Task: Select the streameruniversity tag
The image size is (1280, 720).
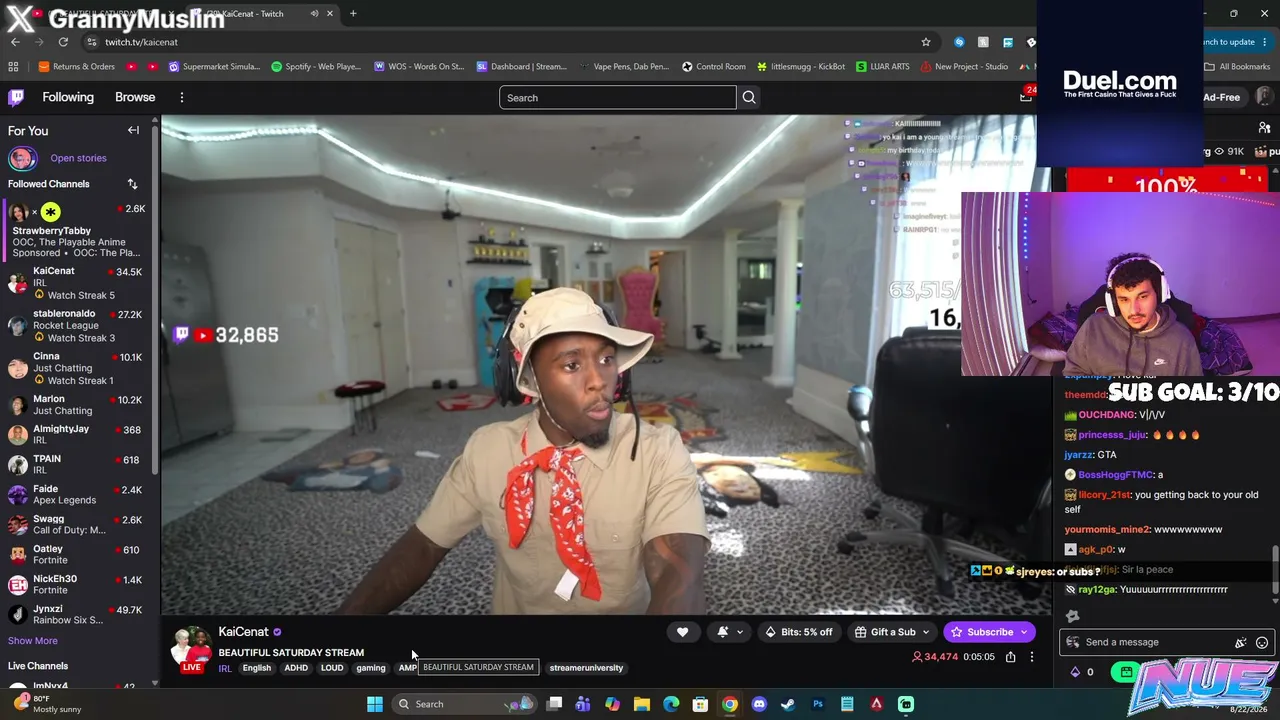Action: coord(586,668)
